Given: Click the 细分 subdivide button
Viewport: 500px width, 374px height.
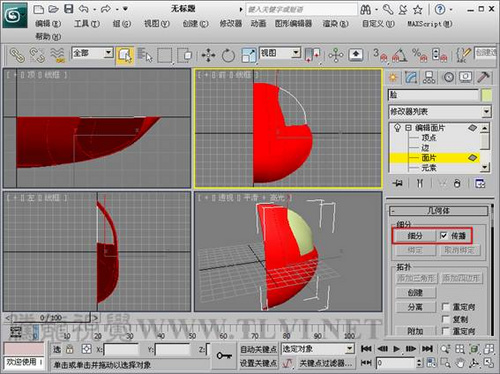Looking at the screenshot, I should coord(415,236).
